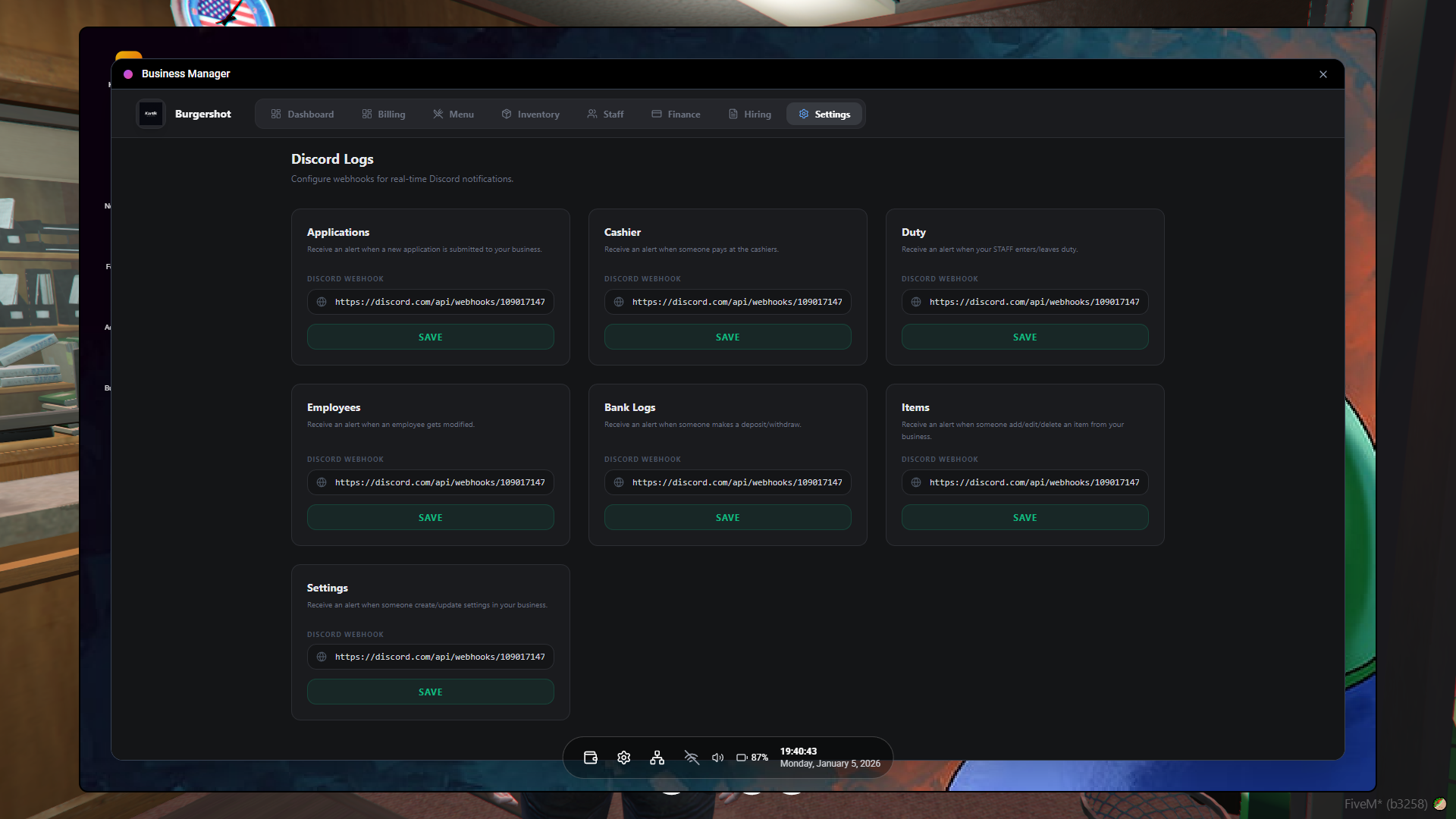Click the Billing icon in the navigation bar
Image resolution: width=1456 pixels, height=819 pixels.
click(x=366, y=114)
